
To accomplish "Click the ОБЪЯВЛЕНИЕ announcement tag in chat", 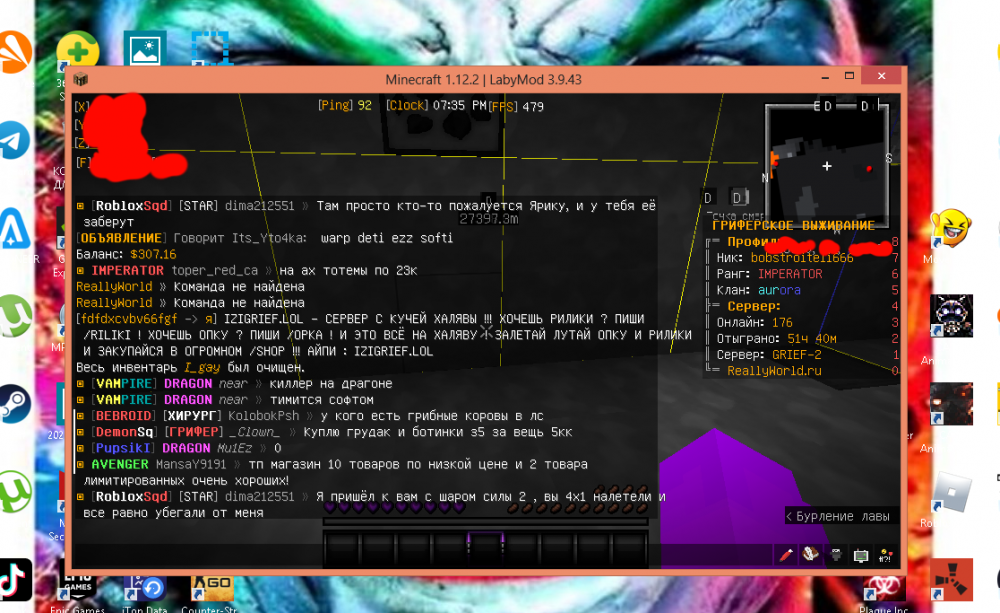I will tap(121, 239).
